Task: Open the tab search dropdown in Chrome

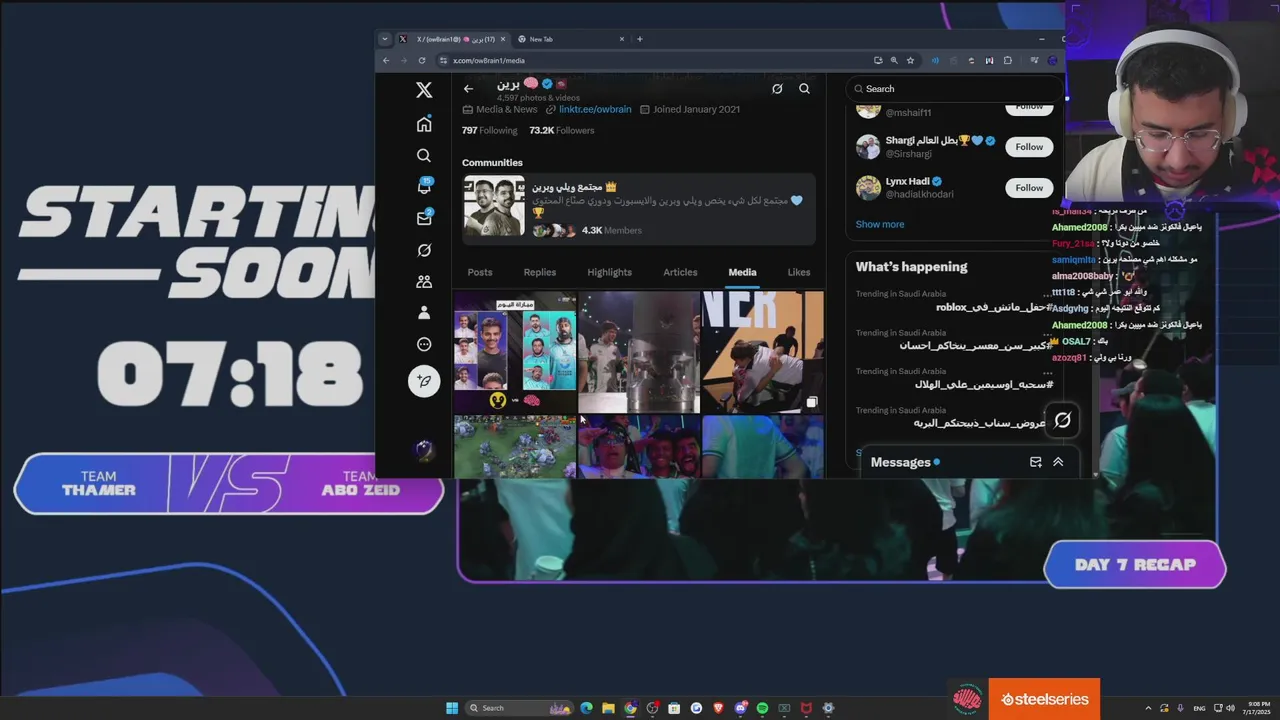Action: [384, 39]
